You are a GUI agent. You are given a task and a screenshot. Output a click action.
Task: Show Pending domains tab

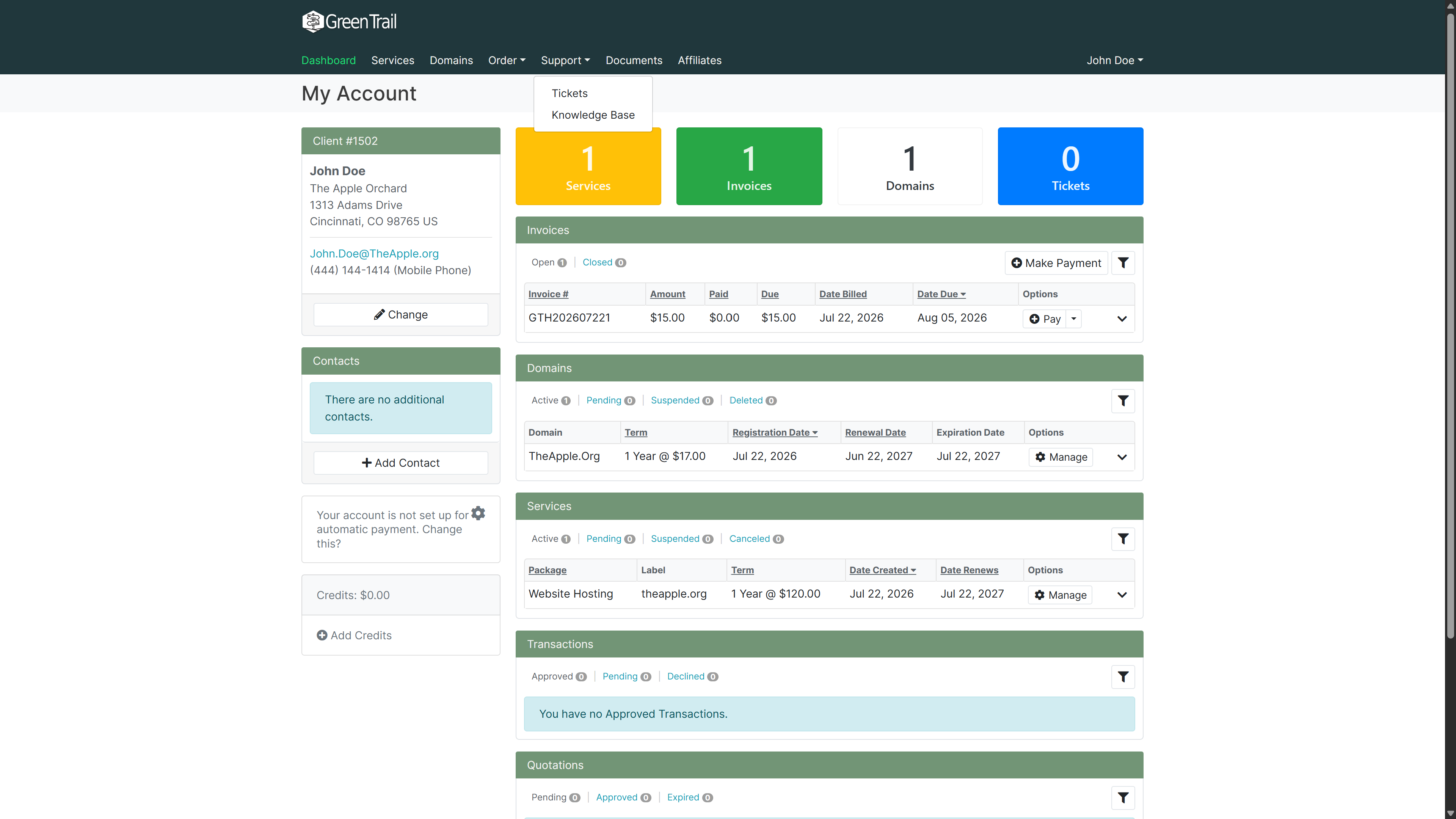610,400
